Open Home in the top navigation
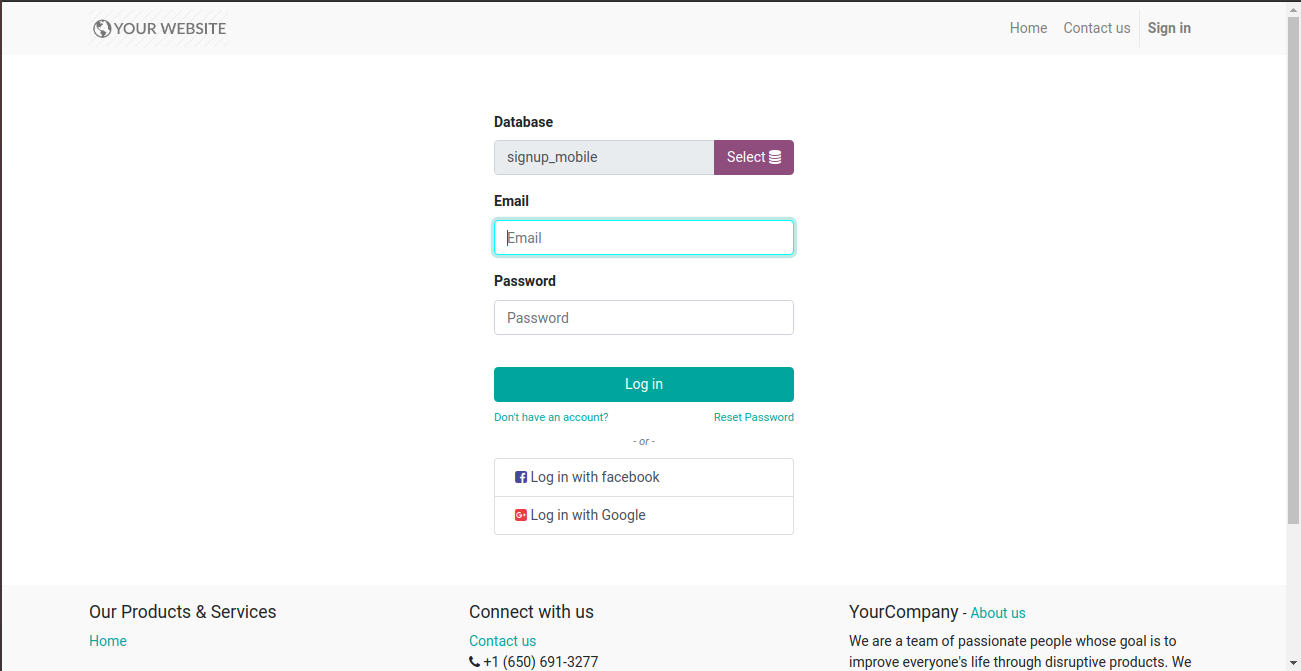1301x671 pixels. click(x=1028, y=28)
